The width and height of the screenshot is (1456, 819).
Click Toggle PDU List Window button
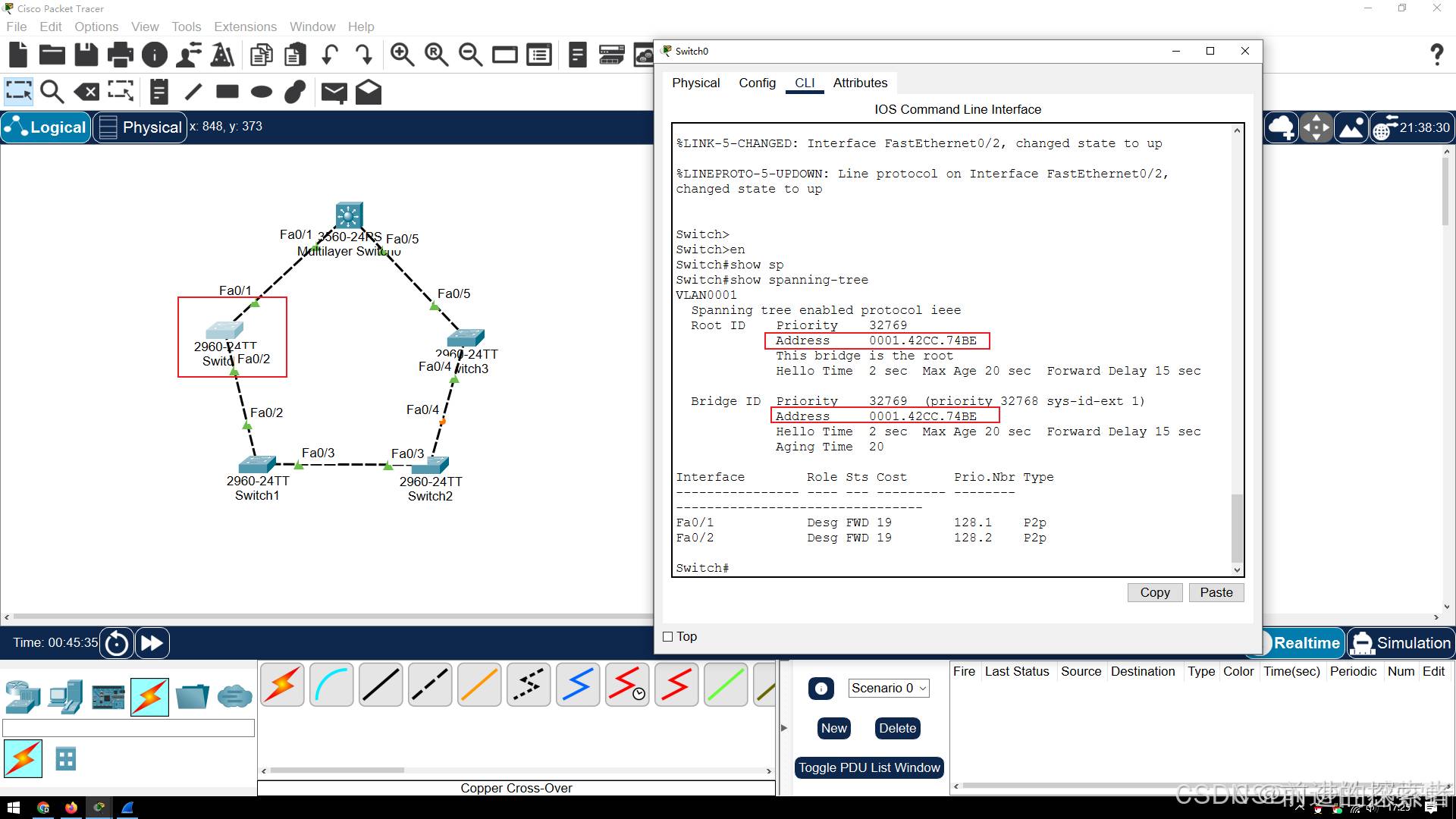pyautogui.click(x=869, y=767)
